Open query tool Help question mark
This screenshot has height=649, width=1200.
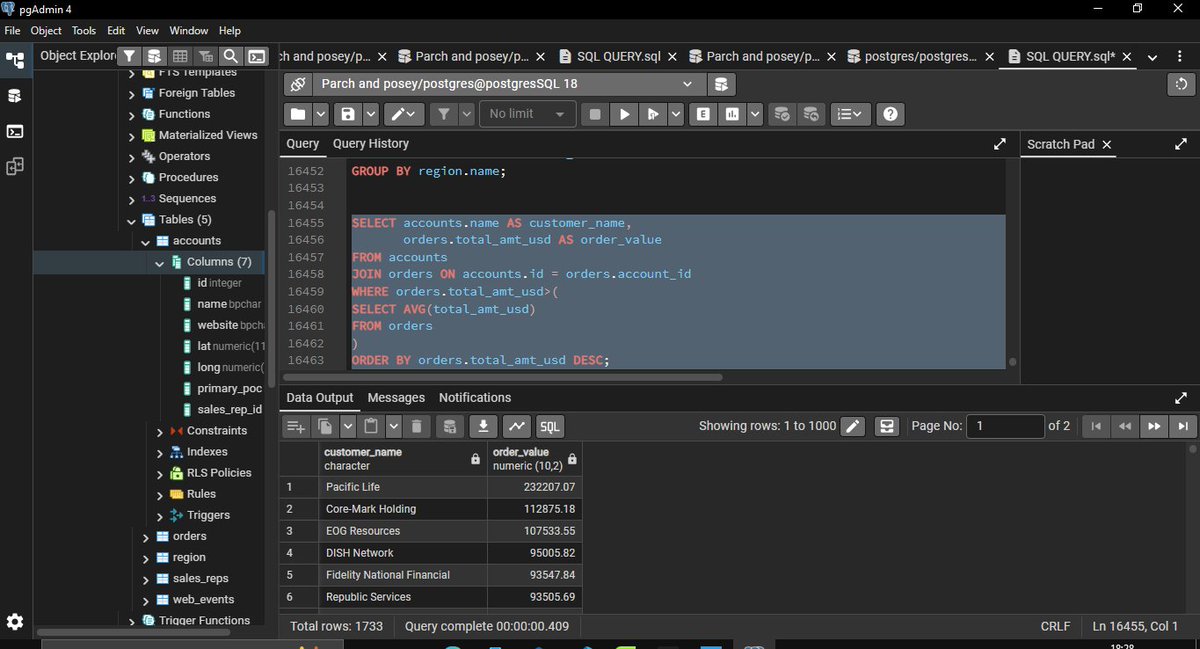click(891, 114)
